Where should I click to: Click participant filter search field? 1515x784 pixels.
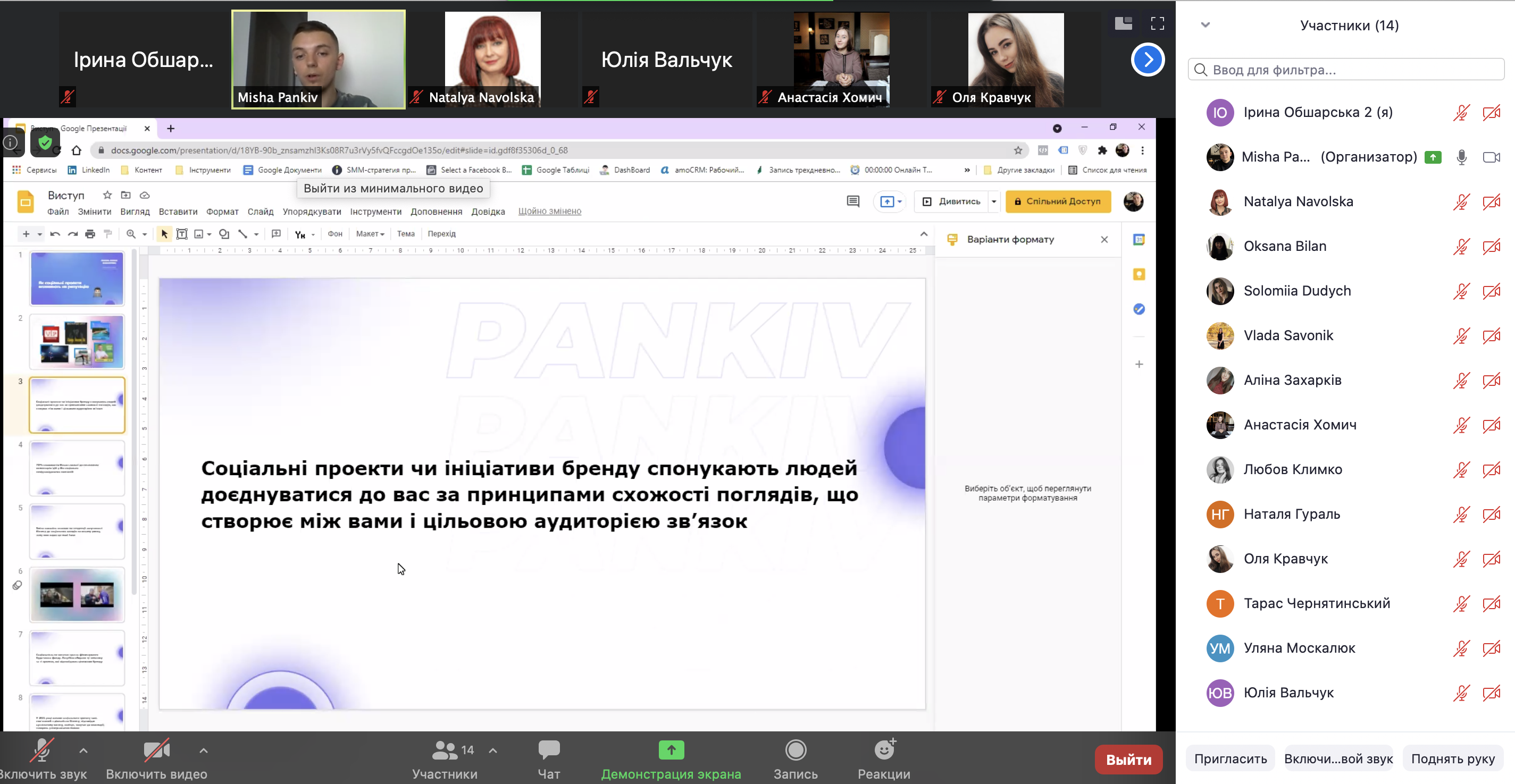coord(1346,70)
